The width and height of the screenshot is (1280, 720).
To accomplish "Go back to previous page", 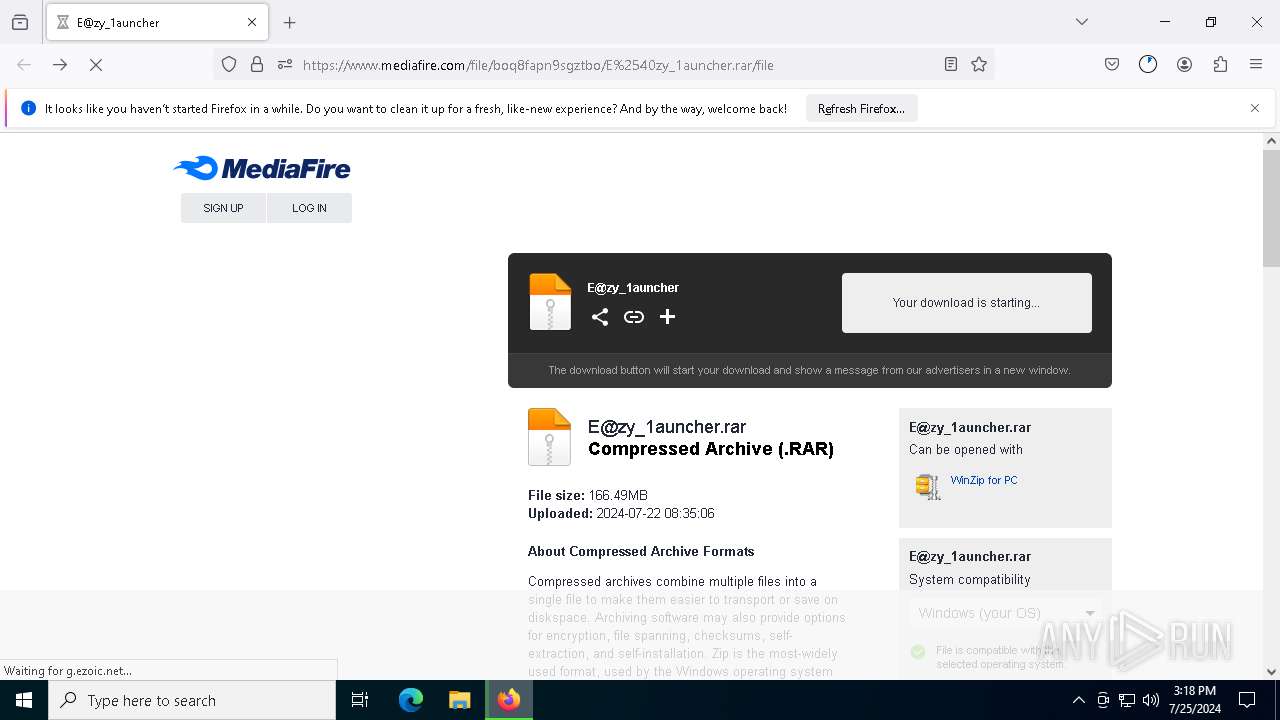I will tap(24, 64).
